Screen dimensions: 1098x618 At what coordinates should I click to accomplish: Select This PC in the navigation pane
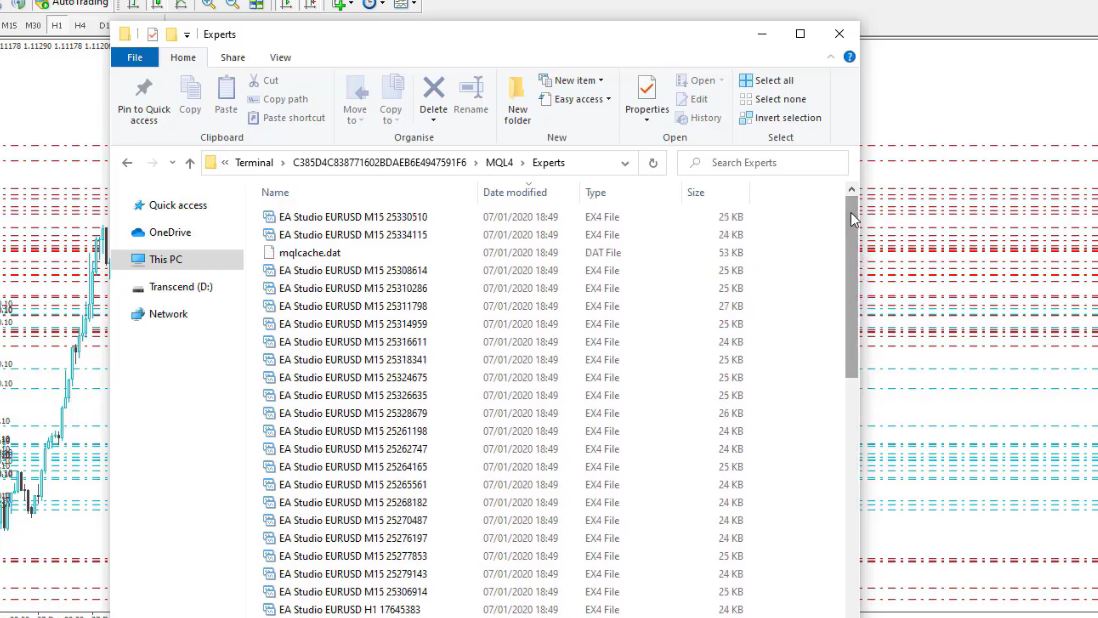(165, 260)
